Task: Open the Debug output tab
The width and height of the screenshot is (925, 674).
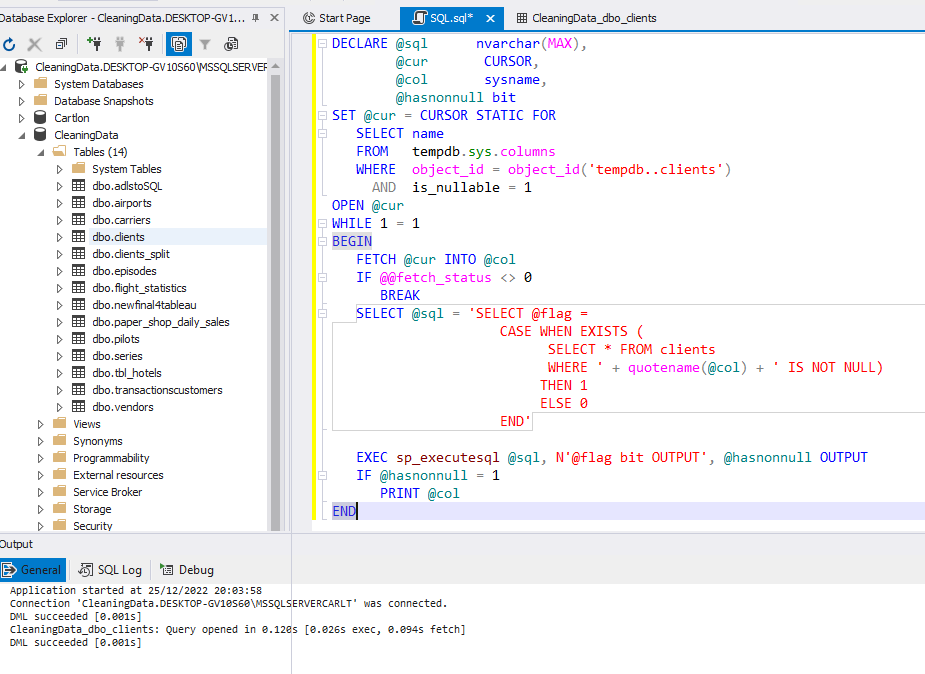Action: click(x=187, y=570)
